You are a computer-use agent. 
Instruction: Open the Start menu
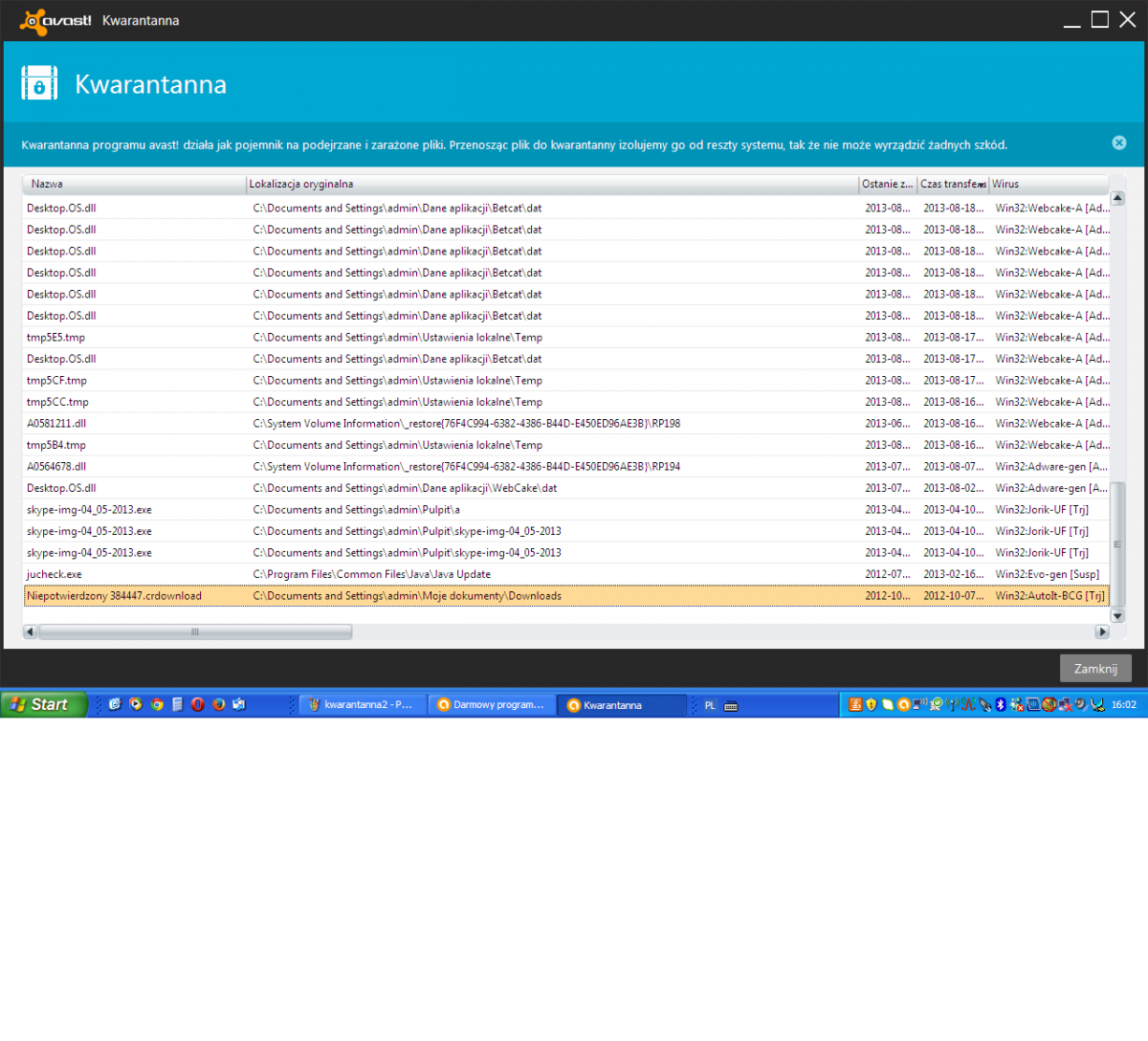(x=44, y=704)
